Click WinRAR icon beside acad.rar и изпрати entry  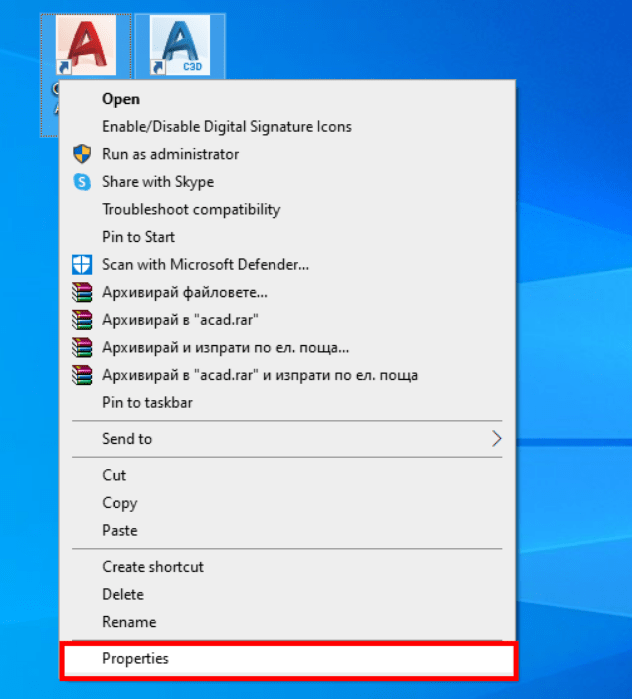click(x=82, y=375)
